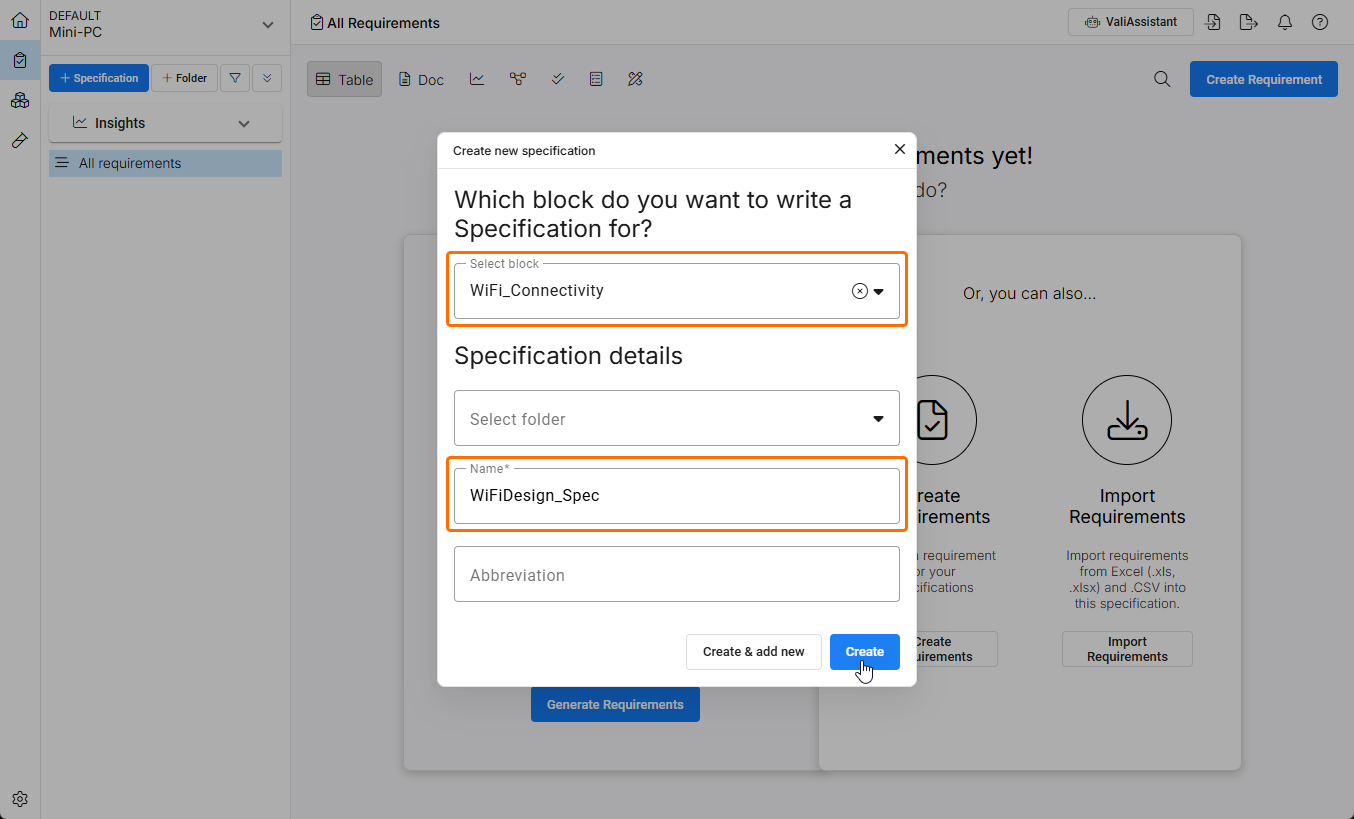Click the Abbreviation input field
The image size is (1354, 819).
pos(677,574)
